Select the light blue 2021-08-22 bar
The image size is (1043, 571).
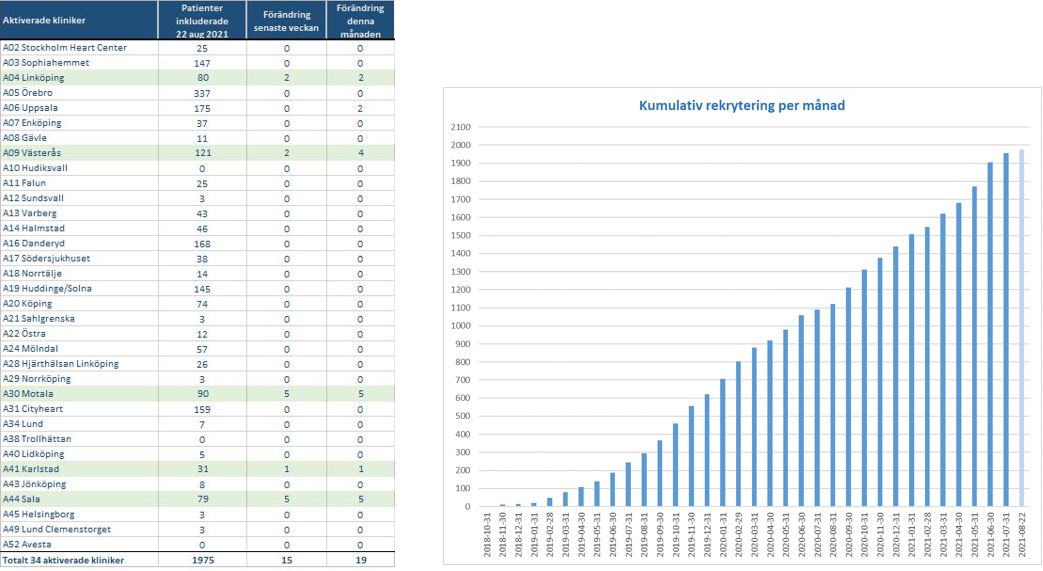[x=1022, y=328]
